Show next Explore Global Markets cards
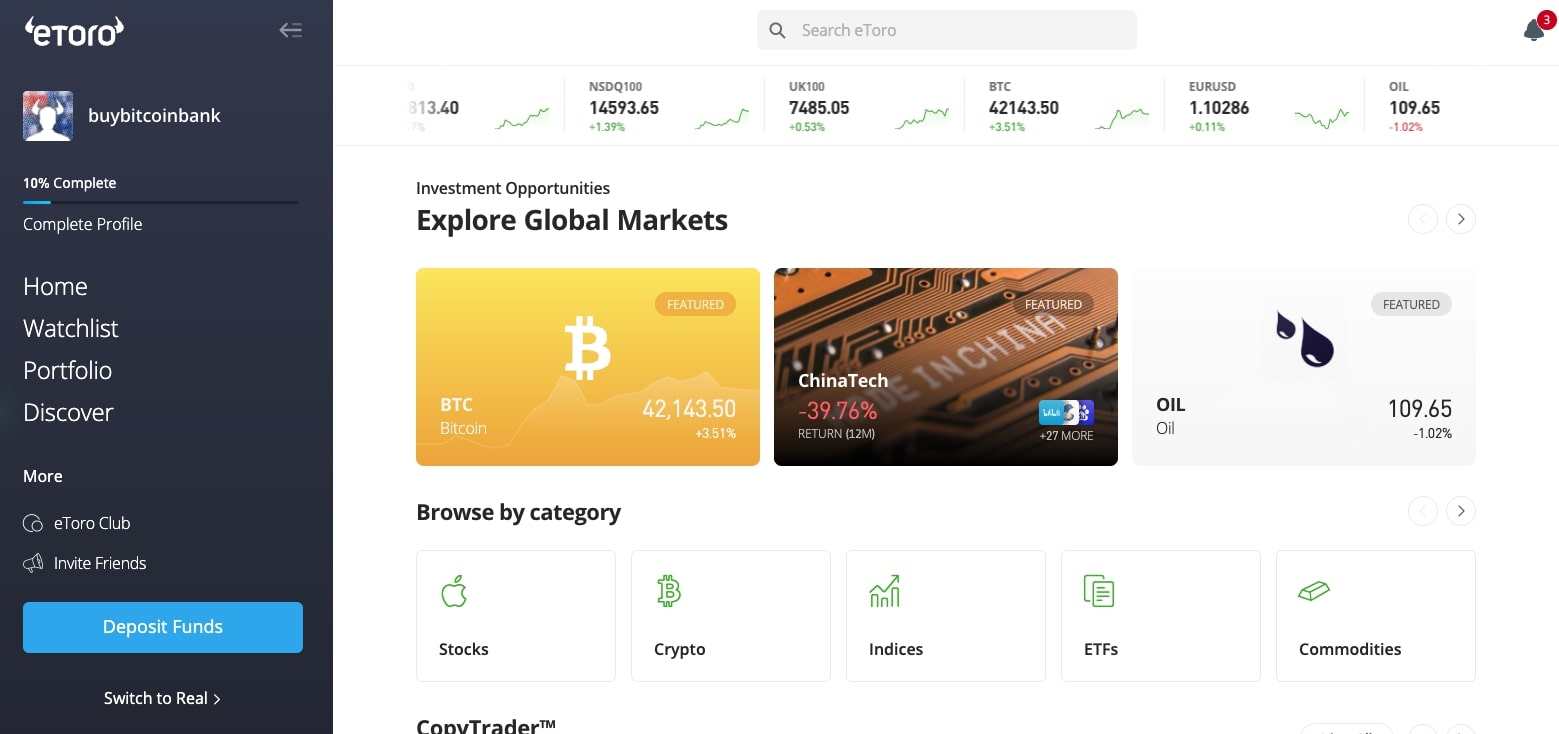Screen dimensions: 1559x734 coord(1461,219)
